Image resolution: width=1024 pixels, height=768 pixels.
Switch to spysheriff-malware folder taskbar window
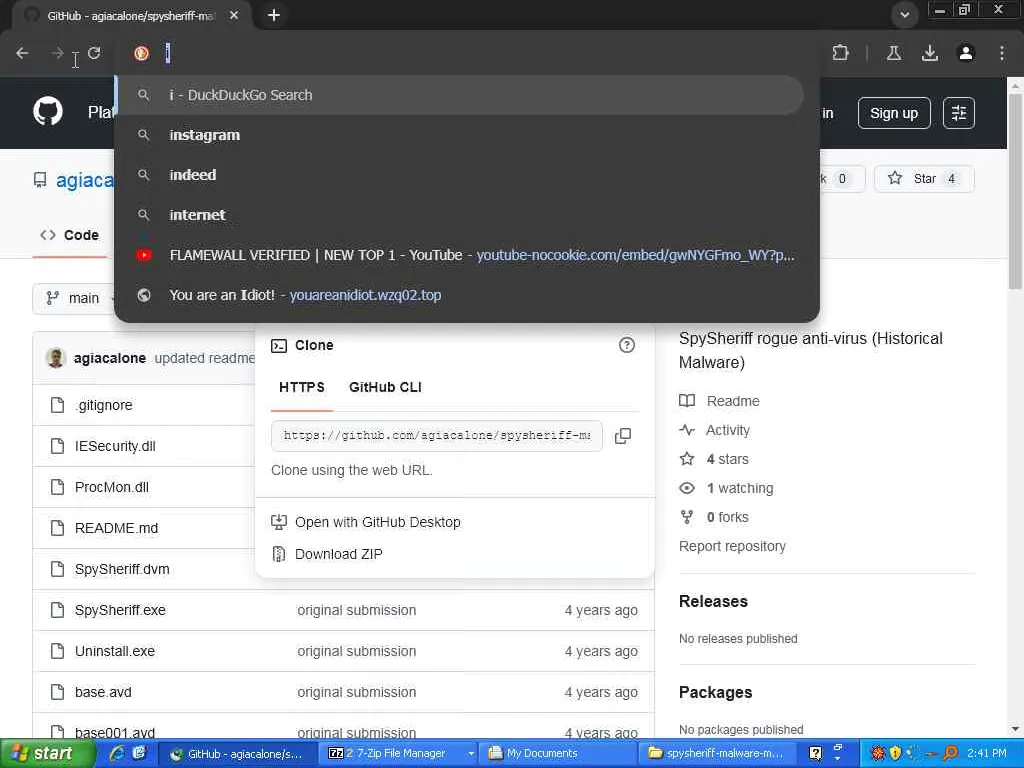tap(719, 754)
